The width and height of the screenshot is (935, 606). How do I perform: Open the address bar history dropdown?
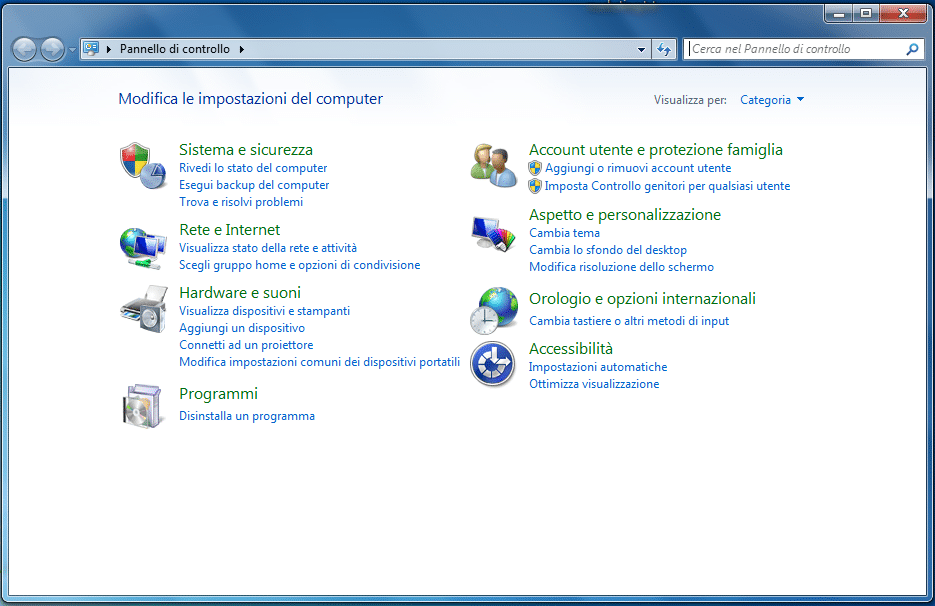(641, 48)
